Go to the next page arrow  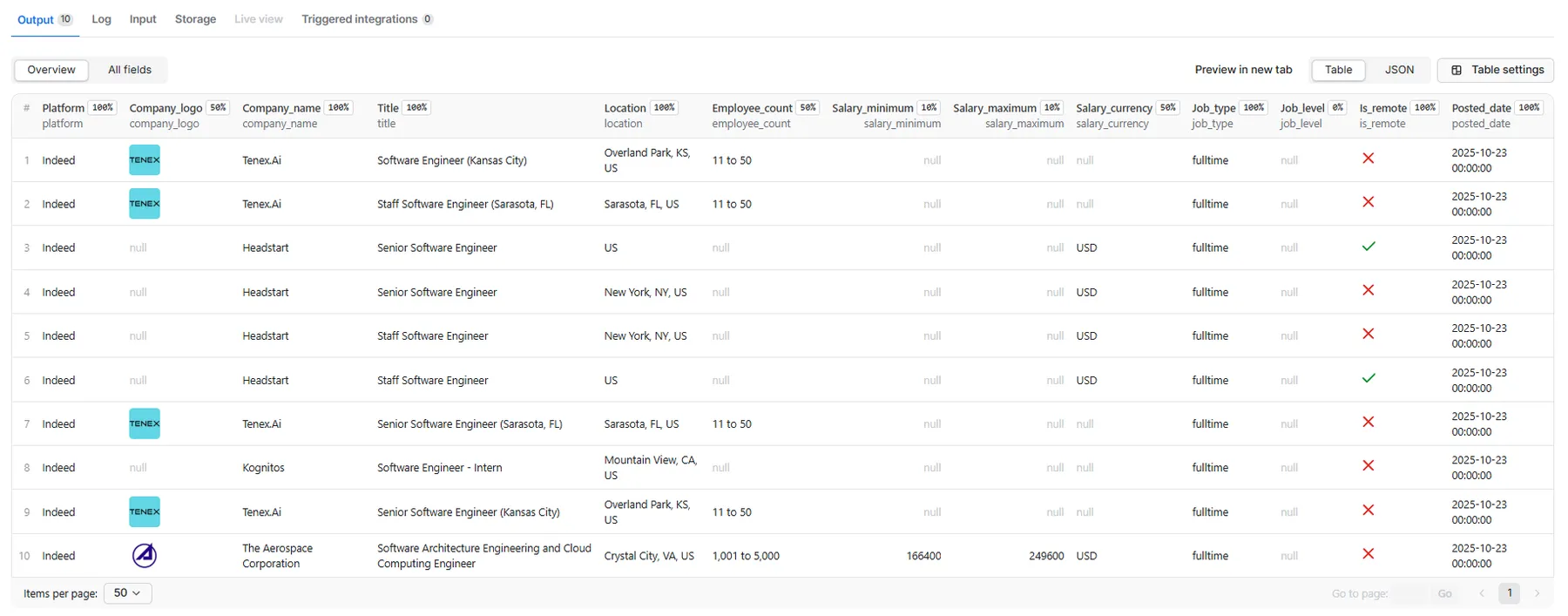1538,593
